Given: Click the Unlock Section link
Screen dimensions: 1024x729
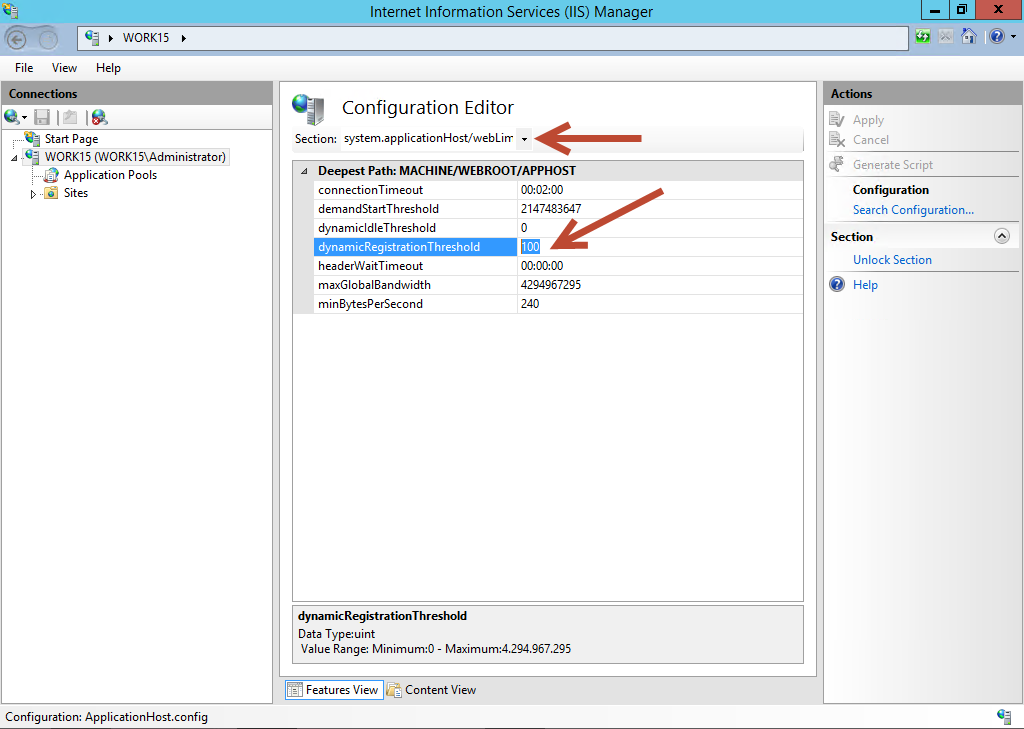Looking at the screenshot, I should pos(892,260).
